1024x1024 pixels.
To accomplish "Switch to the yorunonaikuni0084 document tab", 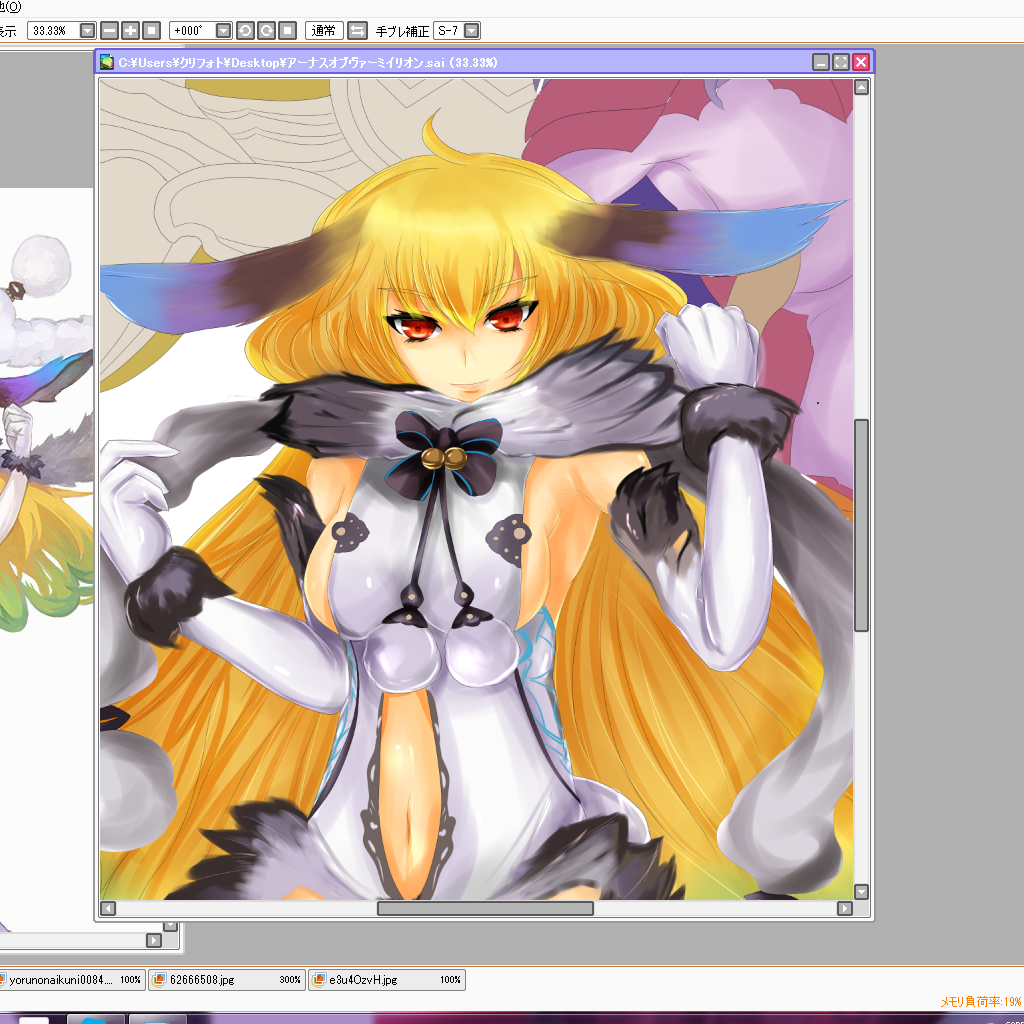I will click(x=71, y=980).
